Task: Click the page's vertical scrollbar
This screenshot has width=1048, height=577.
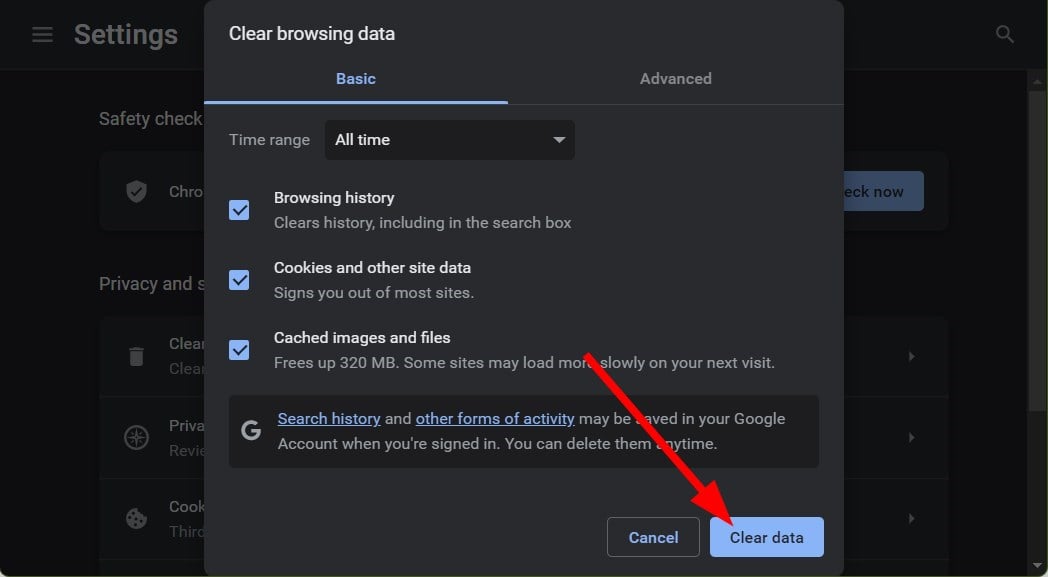Action: point(1038,250)
